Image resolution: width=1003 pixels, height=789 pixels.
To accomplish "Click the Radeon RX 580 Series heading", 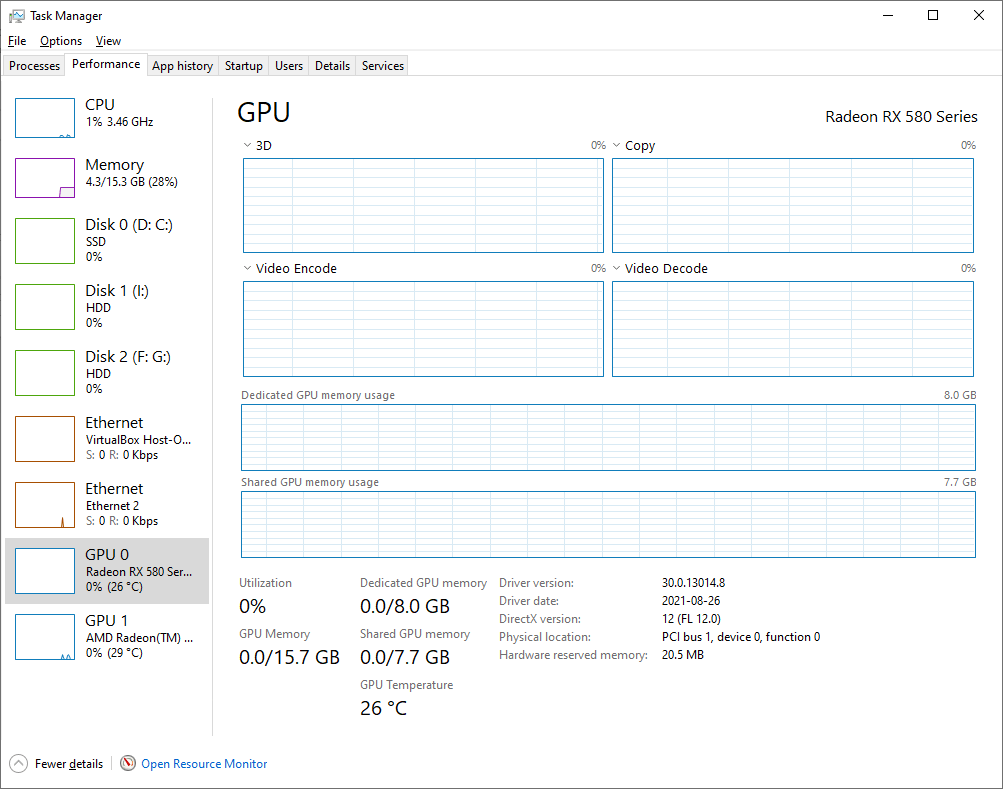I will pyautogui.click(x=901, y=116).
